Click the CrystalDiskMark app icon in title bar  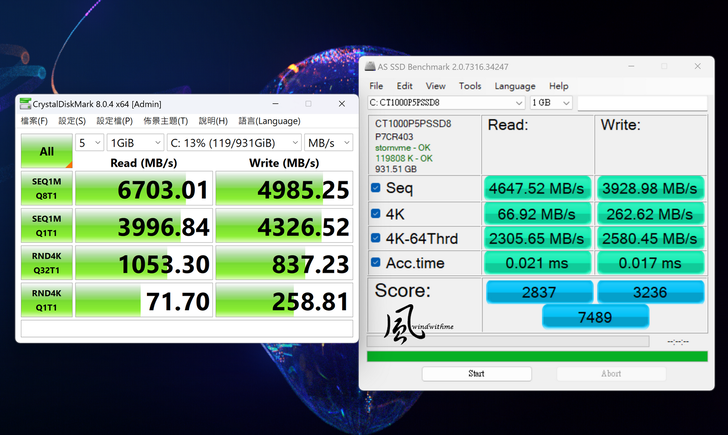[x=25, y=104]
